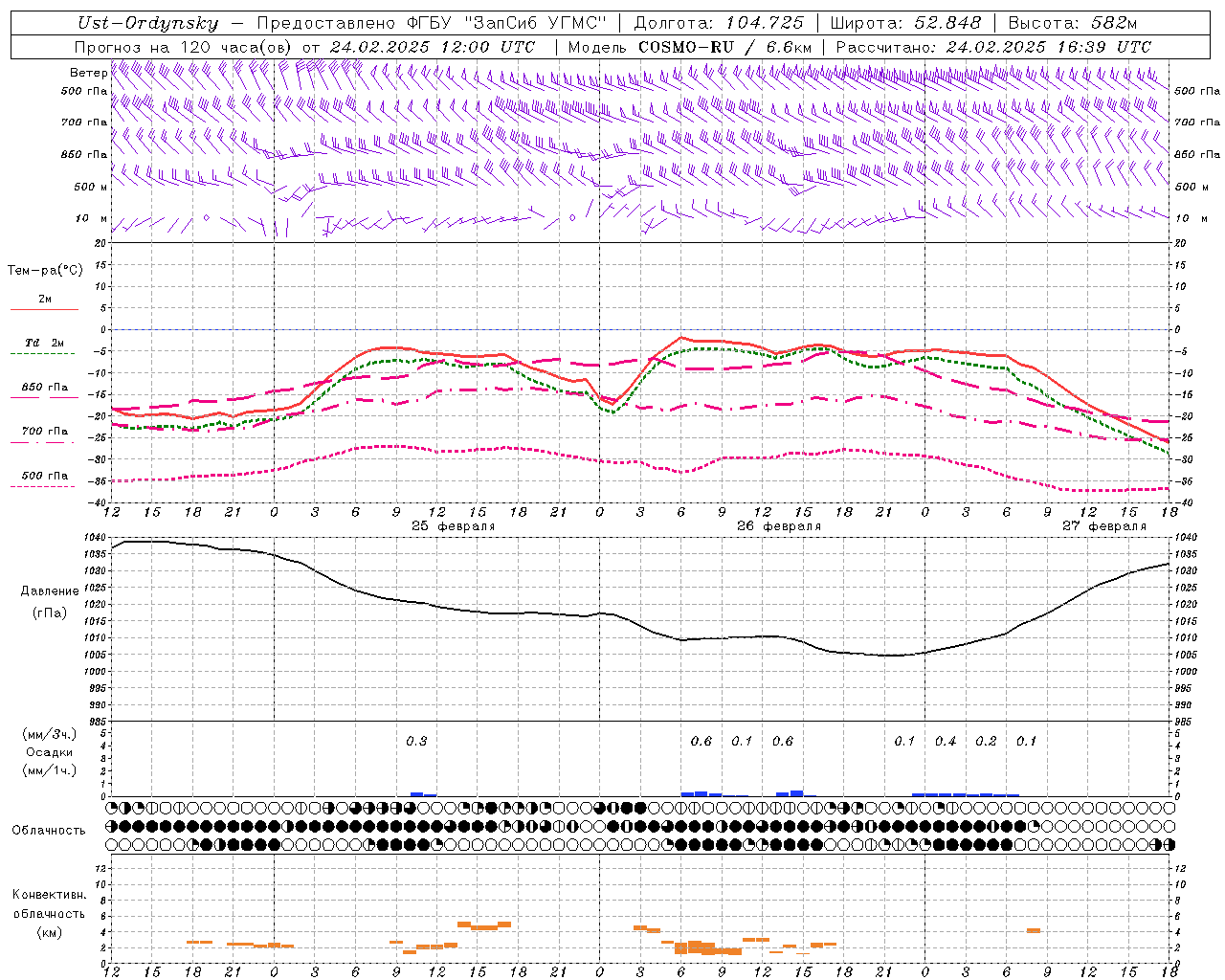Click the (мм/3ч.) precipitation unit label
This screenshot has width=1225, height=980.
(50, 734)
